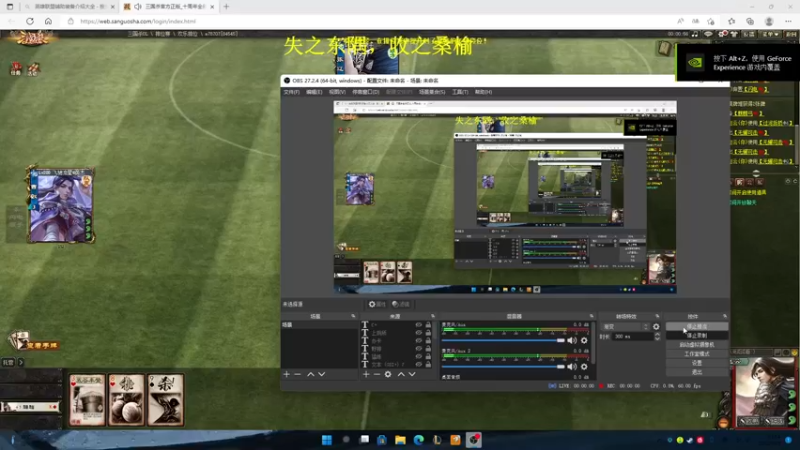Increase transition duration with up arrow

coord(657,334)
